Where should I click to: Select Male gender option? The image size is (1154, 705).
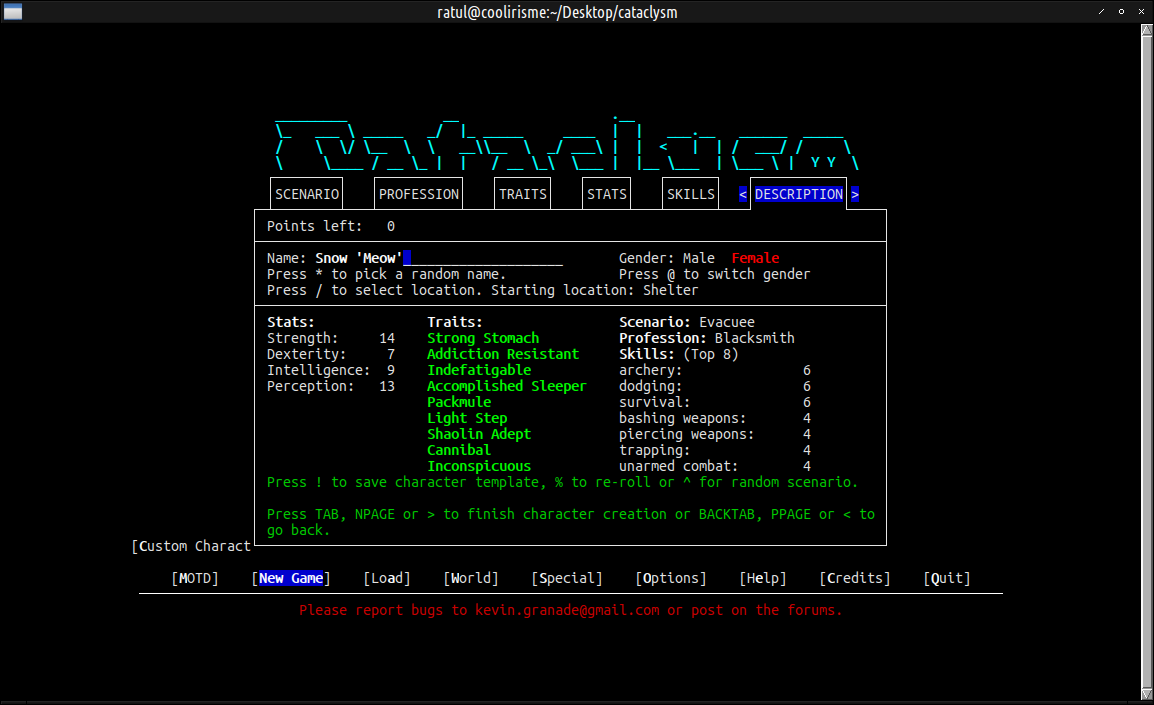coord(698,258)
